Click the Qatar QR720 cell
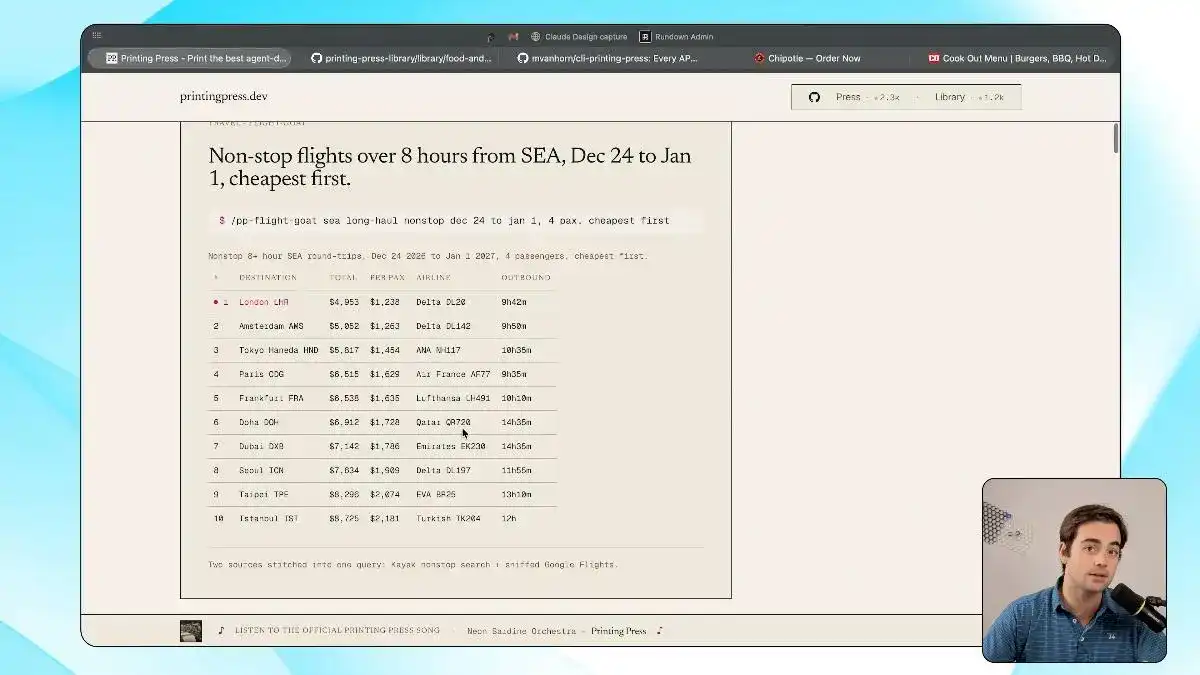1200x675 pixels. coord(443,422)
